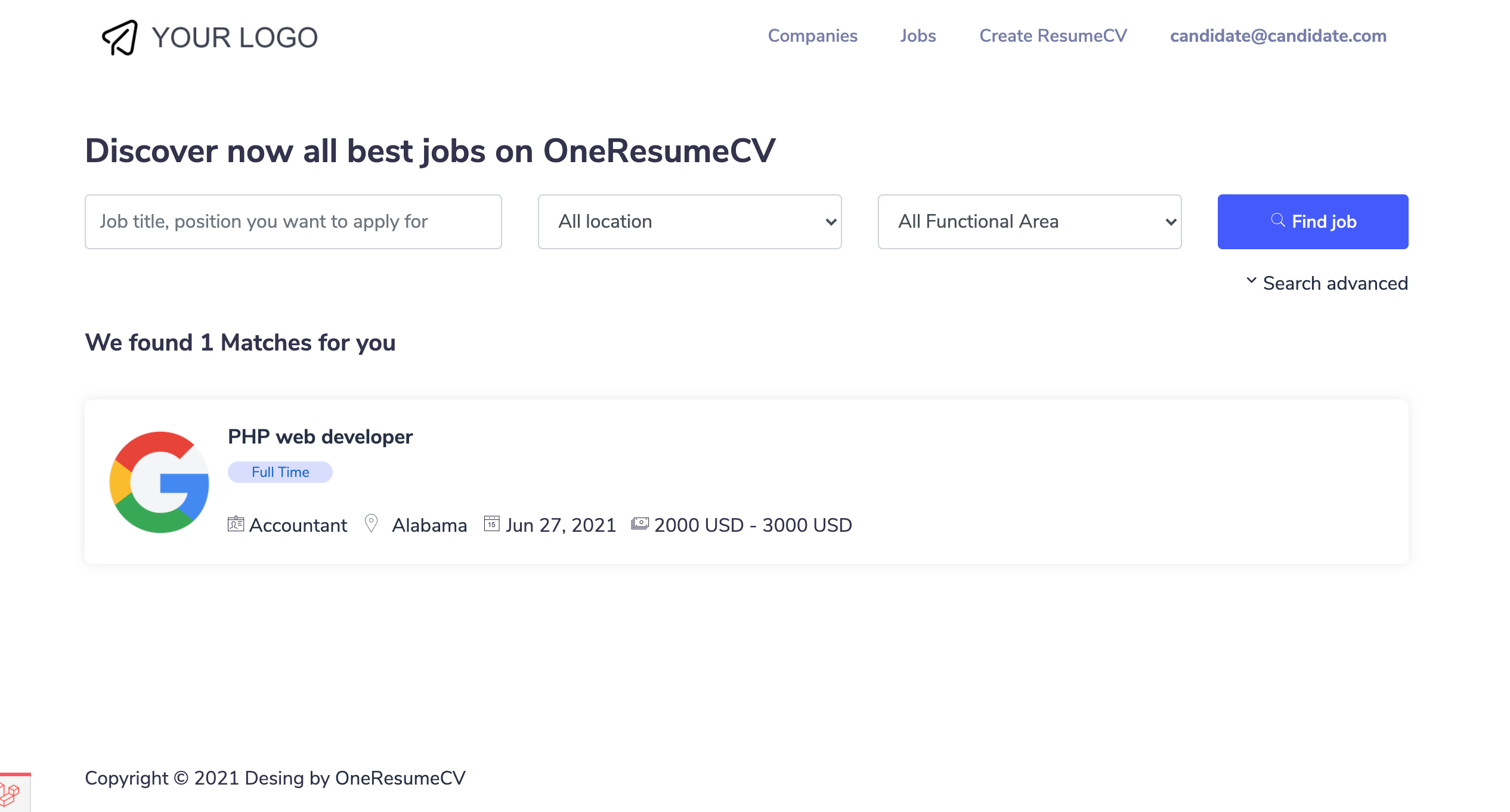Go to the Jobs page
This screenshot has height=812, width=1510.
(x=918, y=36)
